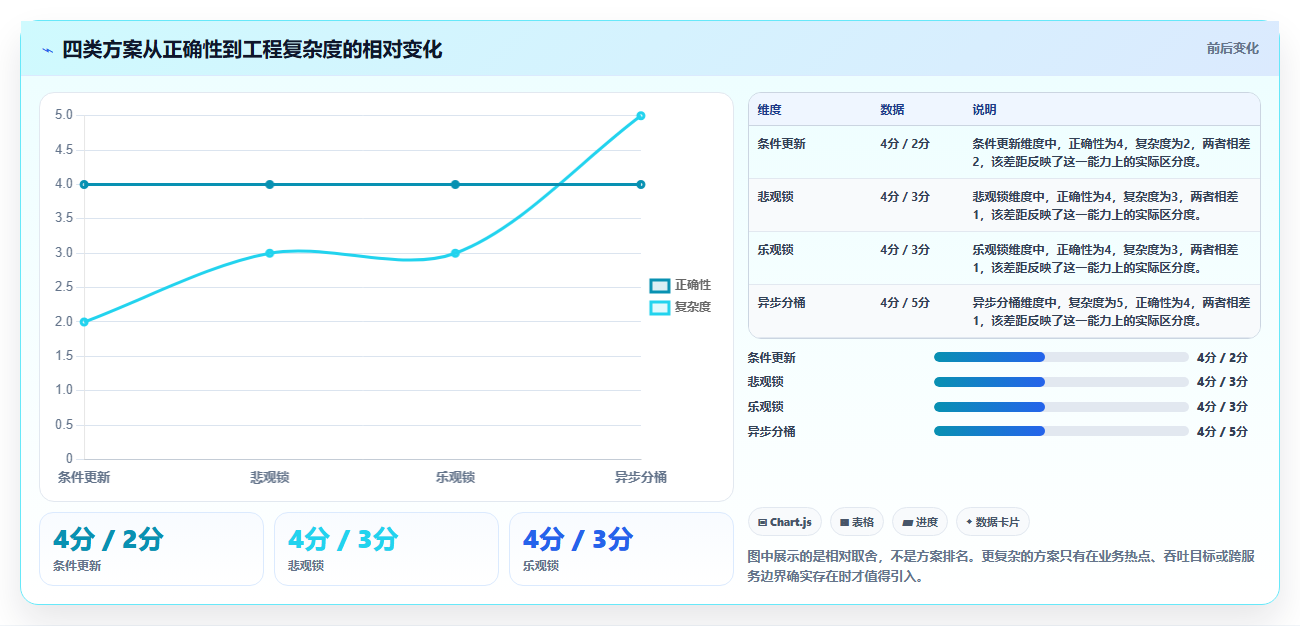
Task: Select the 乐观锁 cell in the table
Action: (776, 250)
